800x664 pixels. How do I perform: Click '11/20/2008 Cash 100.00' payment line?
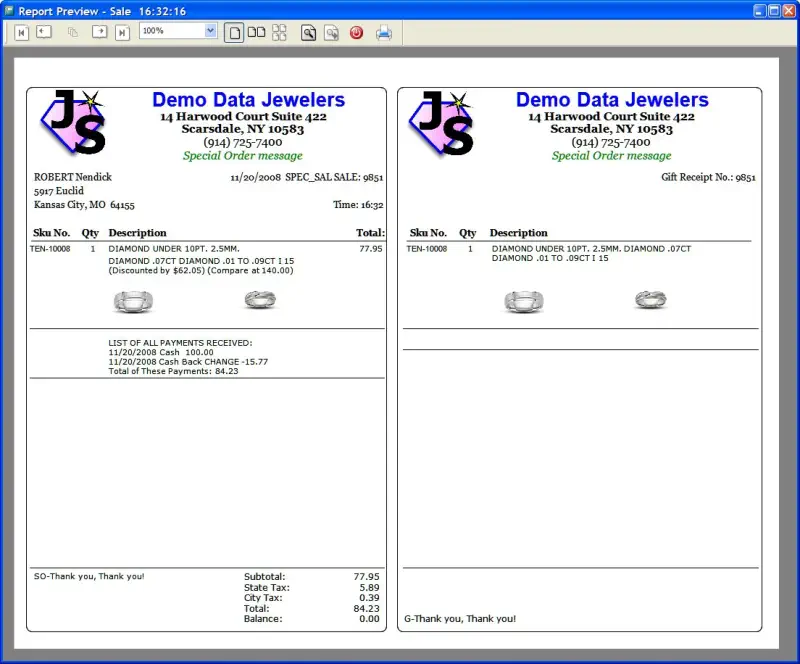coord(161,352)
